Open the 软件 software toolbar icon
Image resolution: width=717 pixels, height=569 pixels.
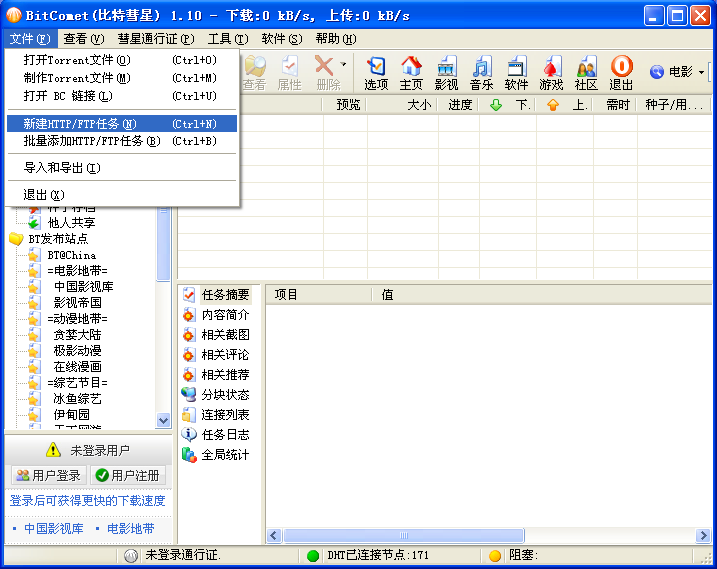point(516,73)
